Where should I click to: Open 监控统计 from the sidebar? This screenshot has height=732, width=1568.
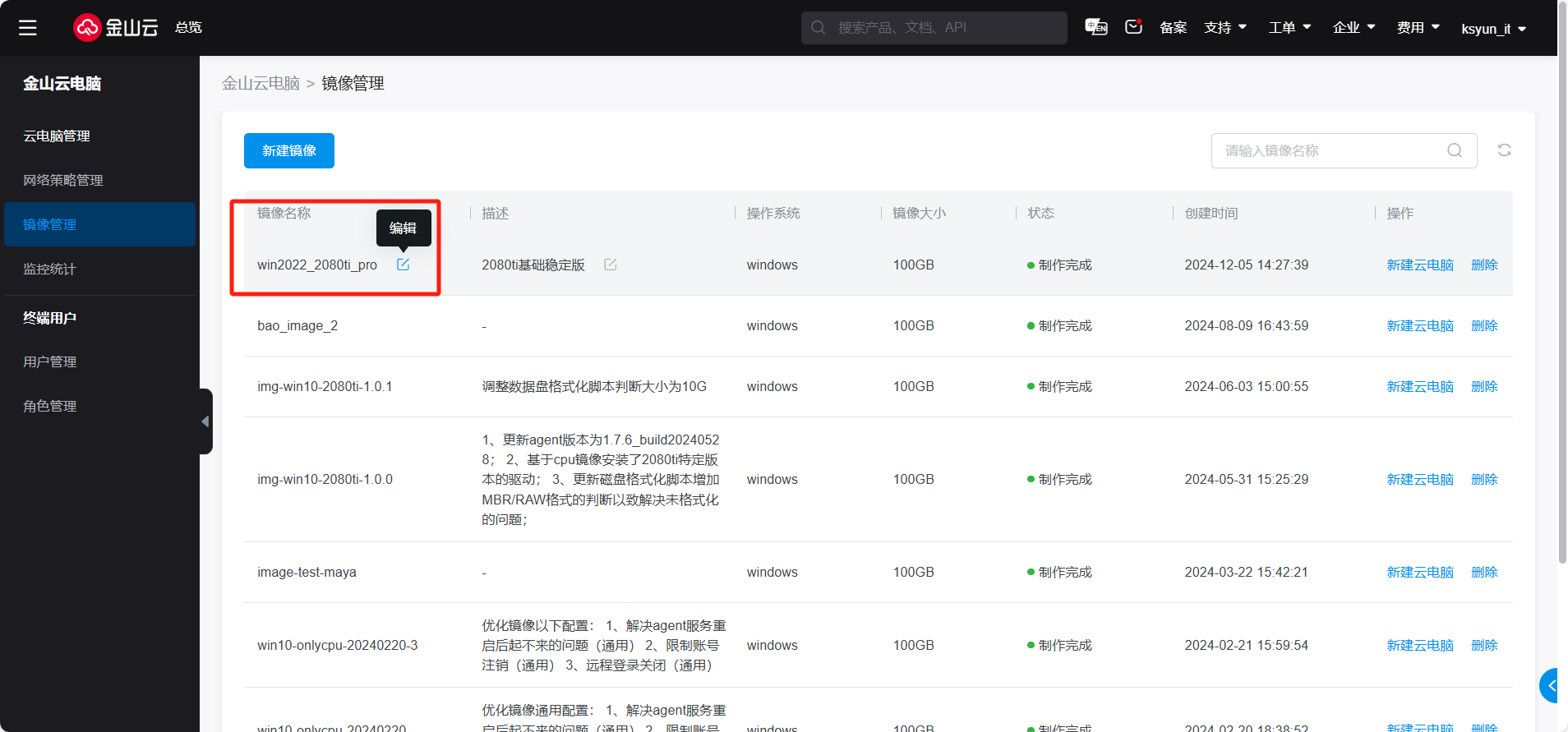(x=49, y=269)
